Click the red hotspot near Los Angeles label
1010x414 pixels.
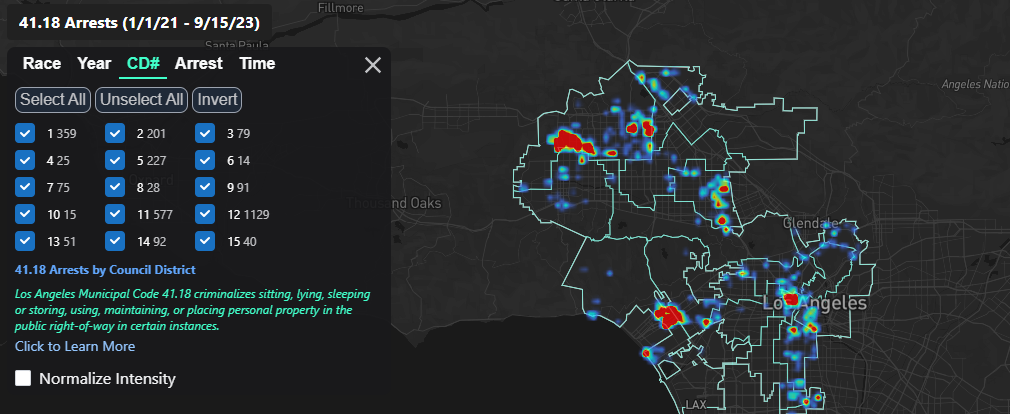pos(791,298)
